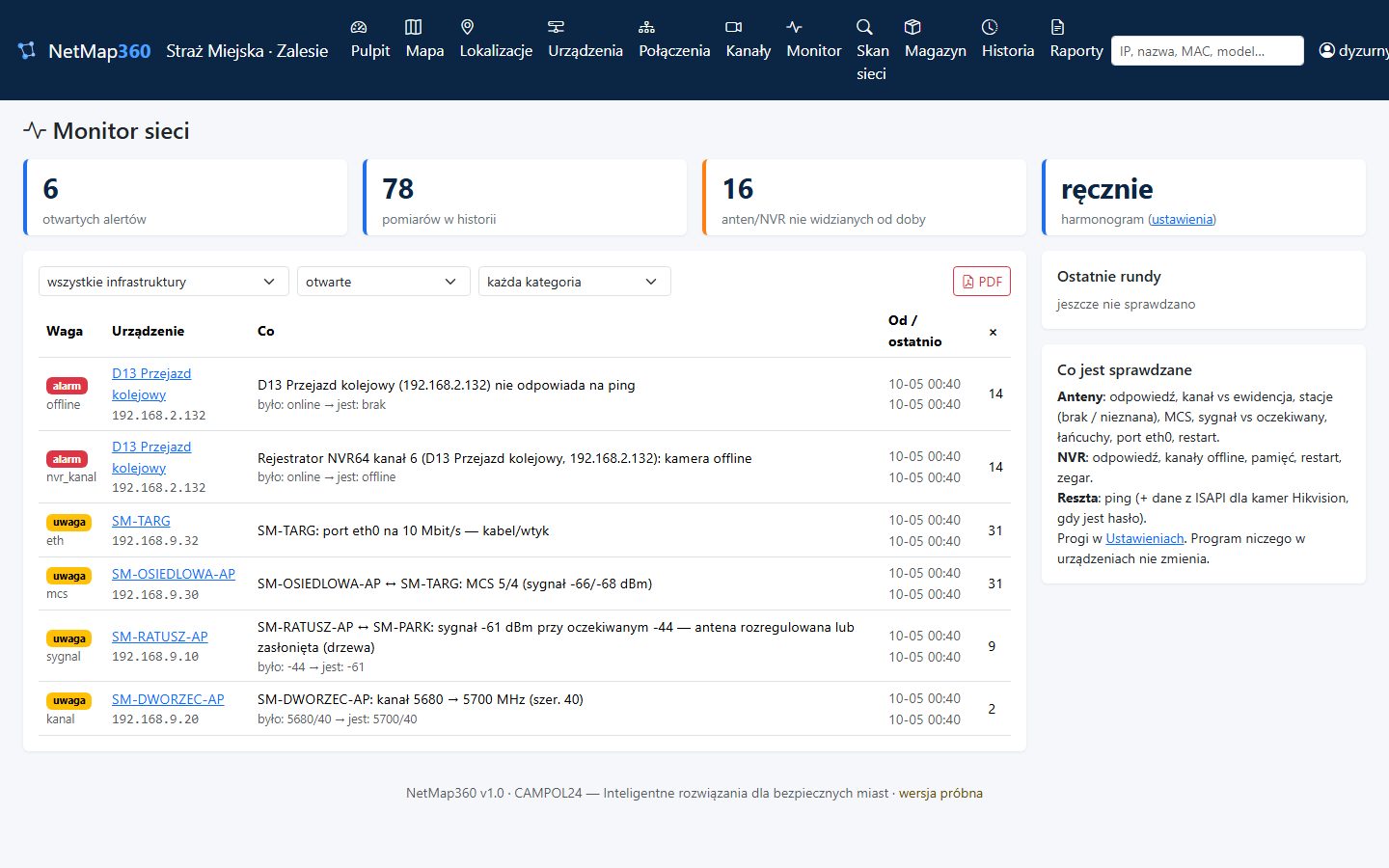Click the '6 otwartych alertów' card
The image size is (1389, 868).
[185, 198]
